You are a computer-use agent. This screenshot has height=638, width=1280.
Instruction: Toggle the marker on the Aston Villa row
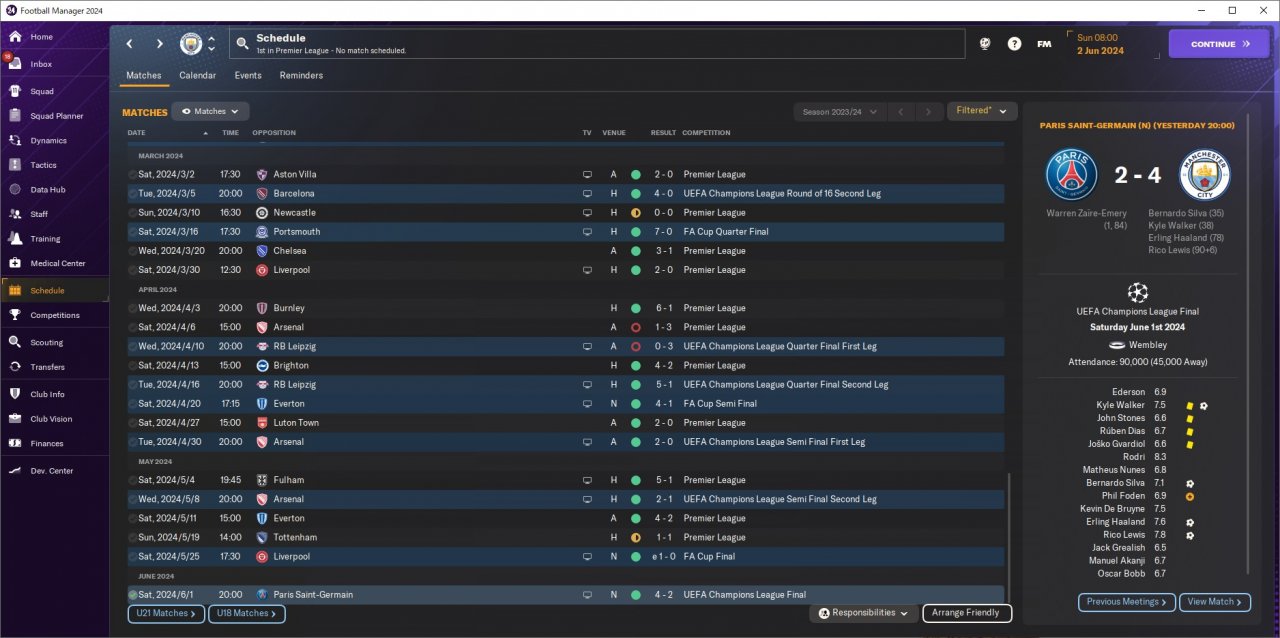(x=133, y=174)
